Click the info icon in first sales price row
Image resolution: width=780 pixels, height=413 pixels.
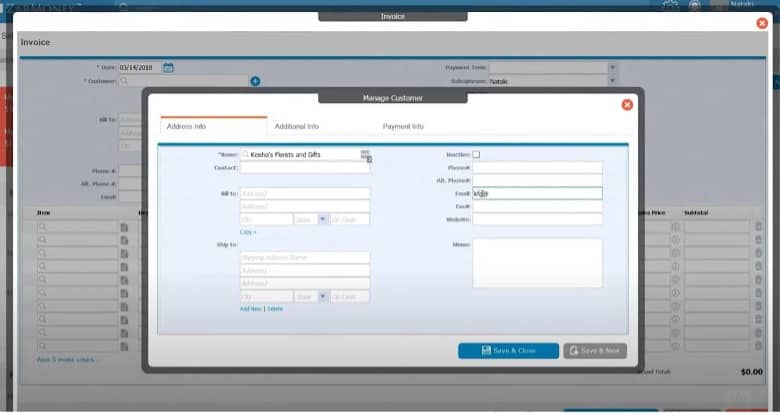[674, 228]
